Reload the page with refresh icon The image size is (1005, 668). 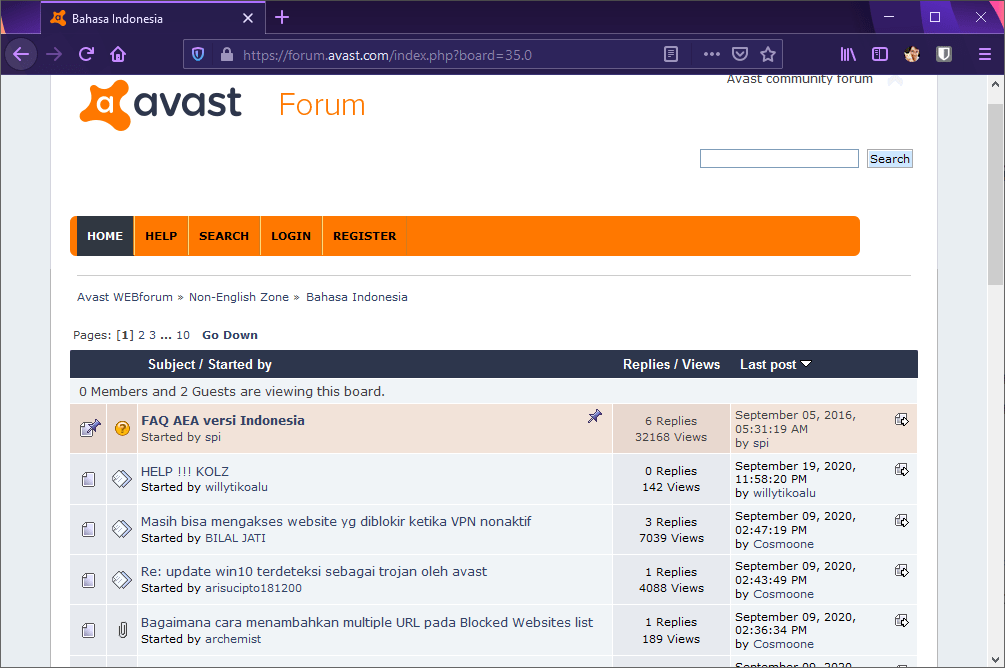tap(86, 54)
